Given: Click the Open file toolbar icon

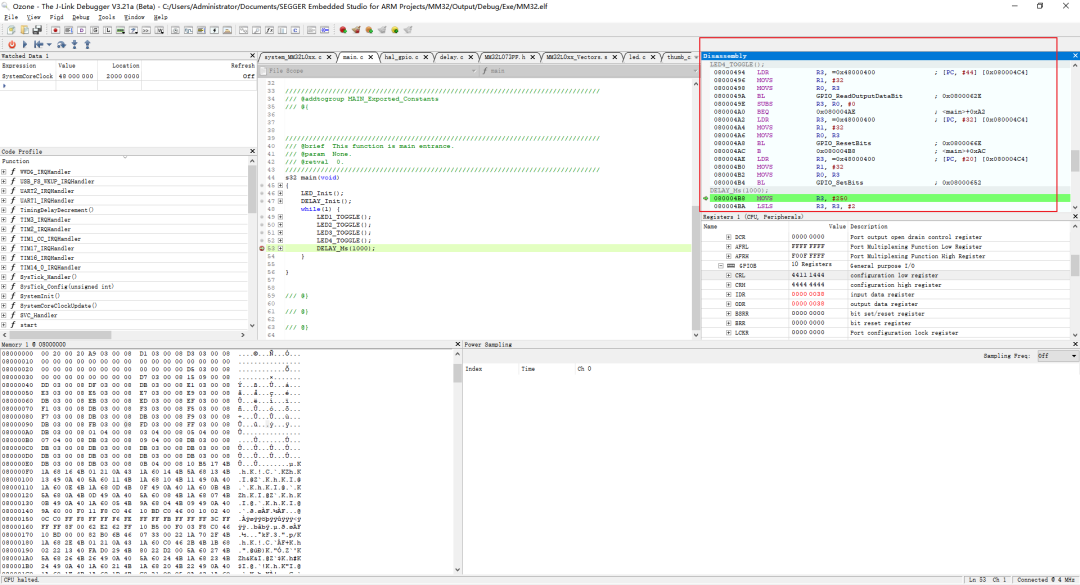Looking at the screenshot, I should [x=24, y=30].
